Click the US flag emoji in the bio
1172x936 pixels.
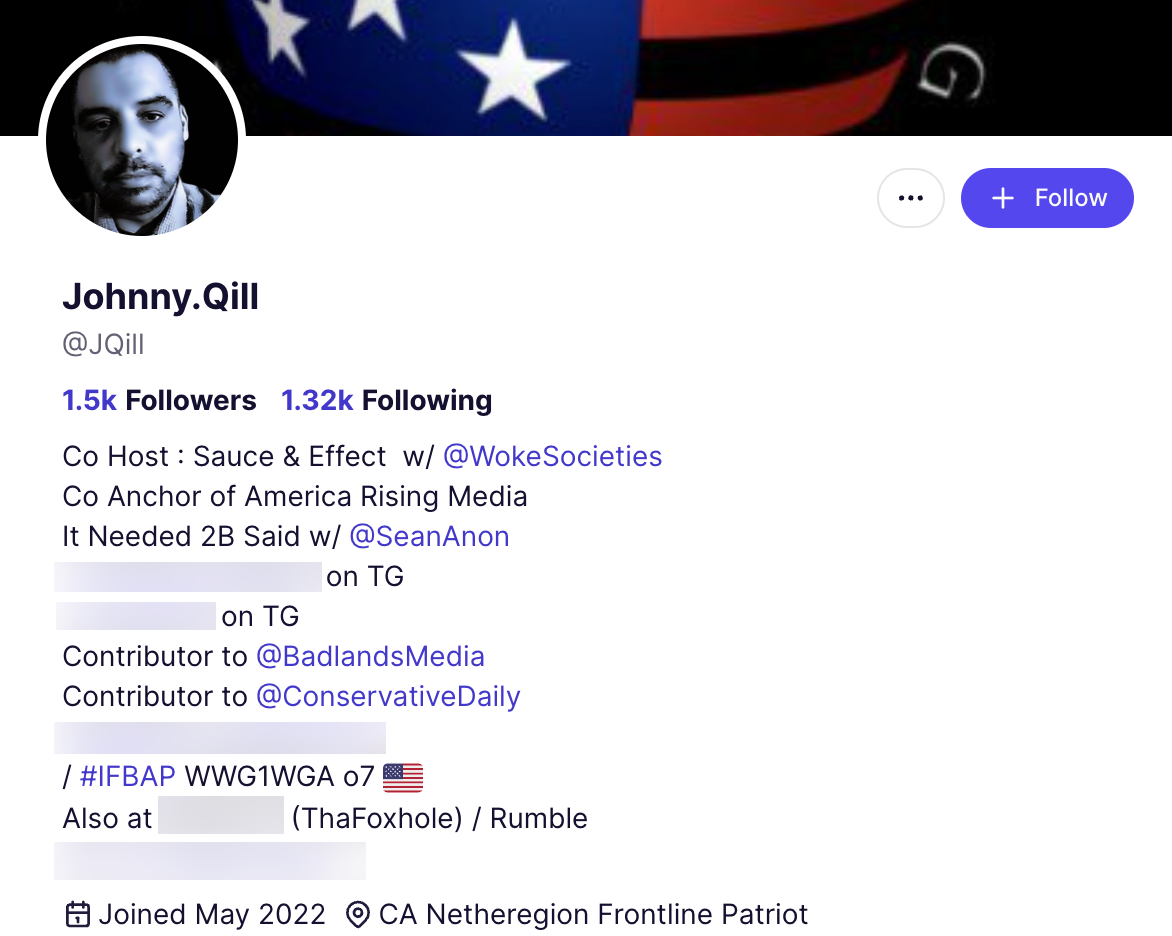[x=403, y=777]
